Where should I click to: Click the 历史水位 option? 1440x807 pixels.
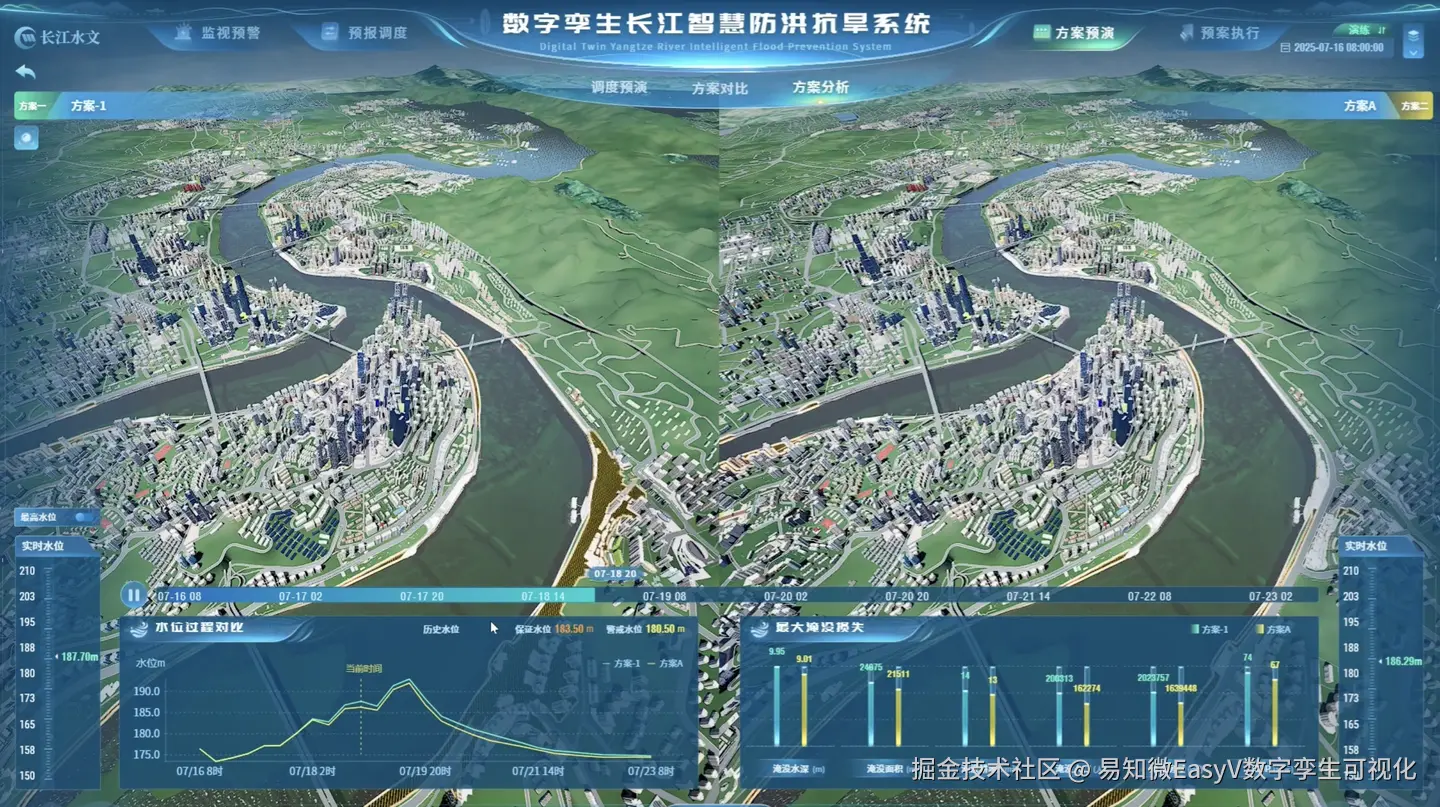(441, 629)
